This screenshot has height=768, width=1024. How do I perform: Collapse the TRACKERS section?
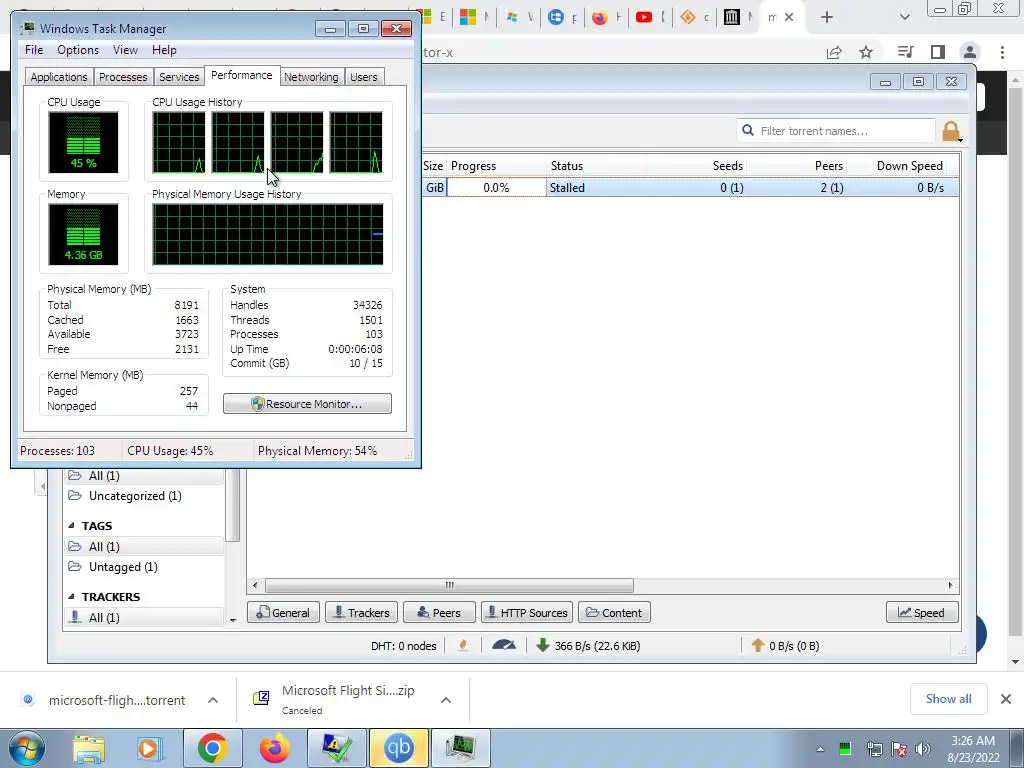point(72,597)
